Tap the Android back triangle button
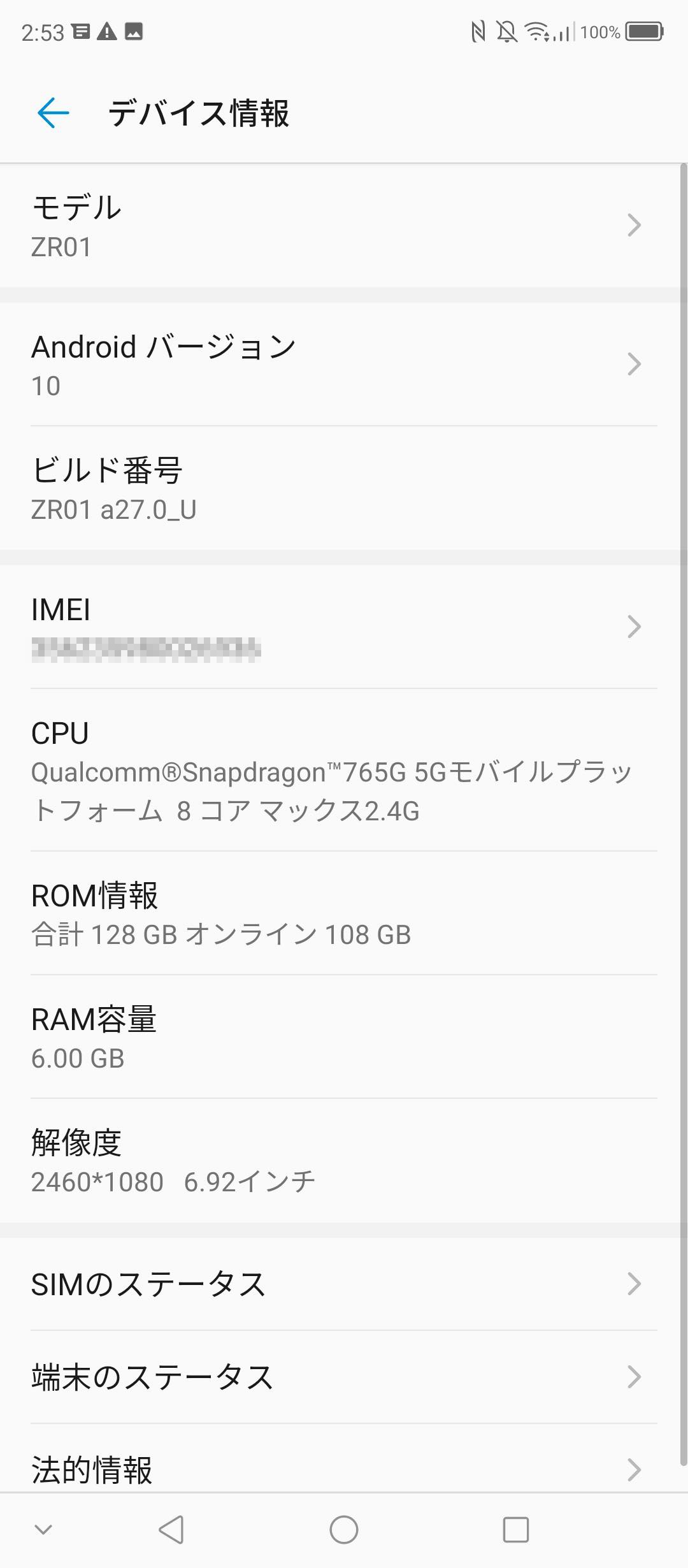This screenshot has width=688, height=1568. tap(171, 1529)
